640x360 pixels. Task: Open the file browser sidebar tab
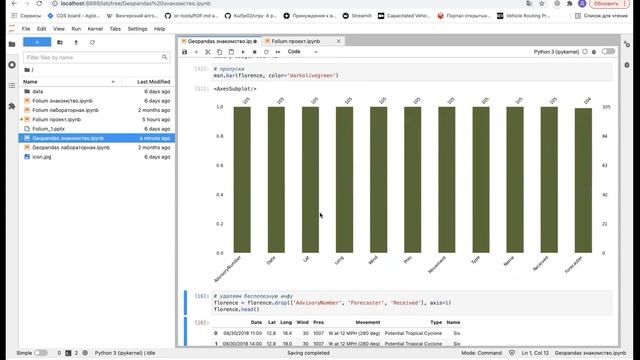[x=12, y=44]
